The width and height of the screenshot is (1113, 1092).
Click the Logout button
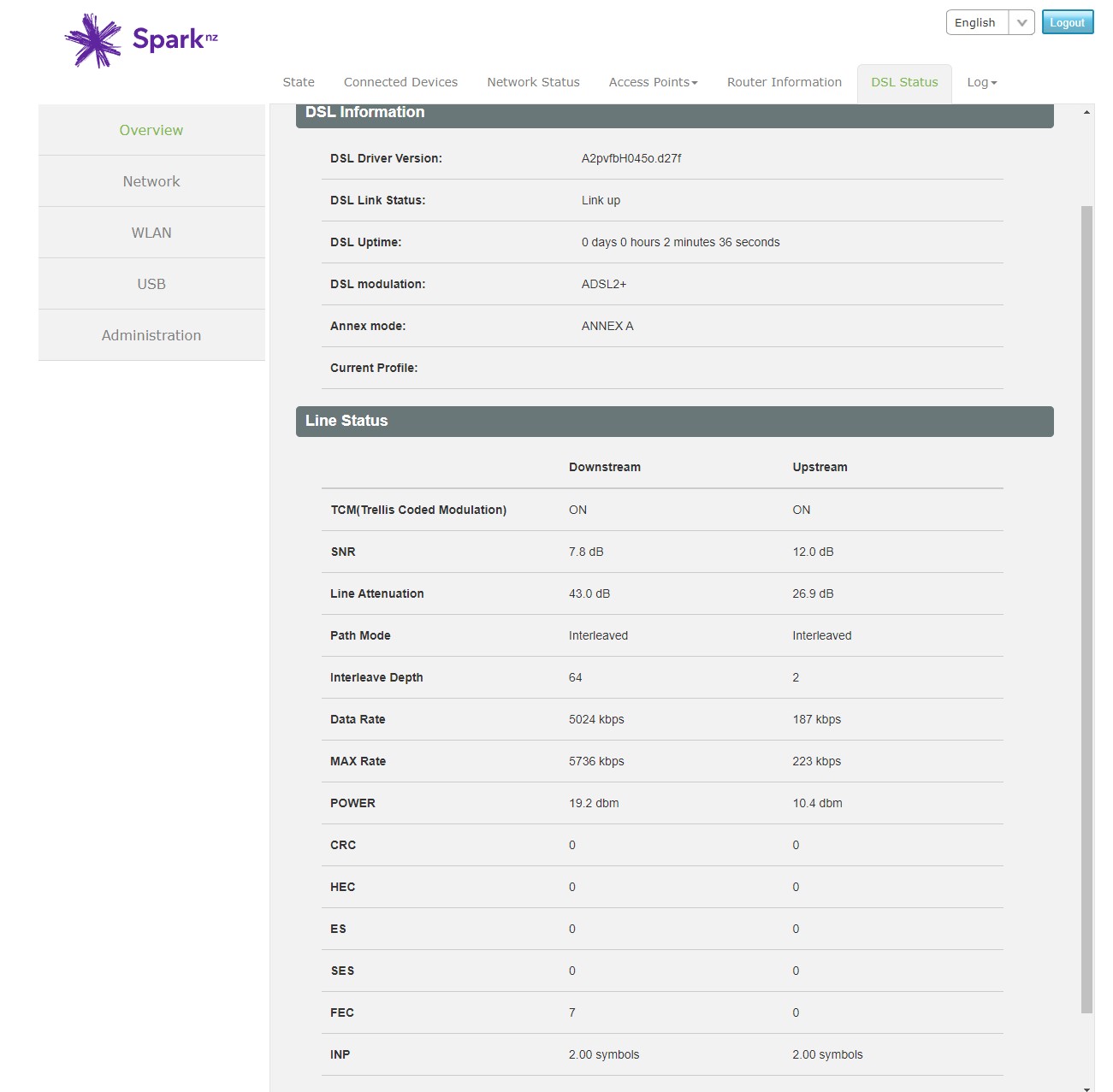tap(1067, 23)
